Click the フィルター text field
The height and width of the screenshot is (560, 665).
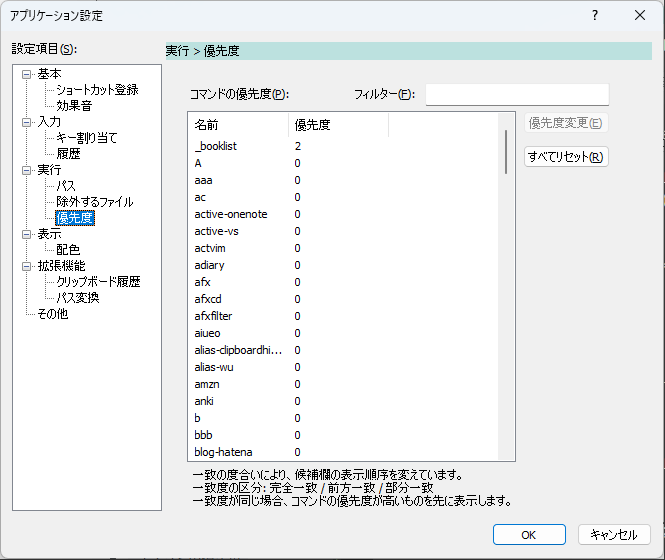[517, 94]
